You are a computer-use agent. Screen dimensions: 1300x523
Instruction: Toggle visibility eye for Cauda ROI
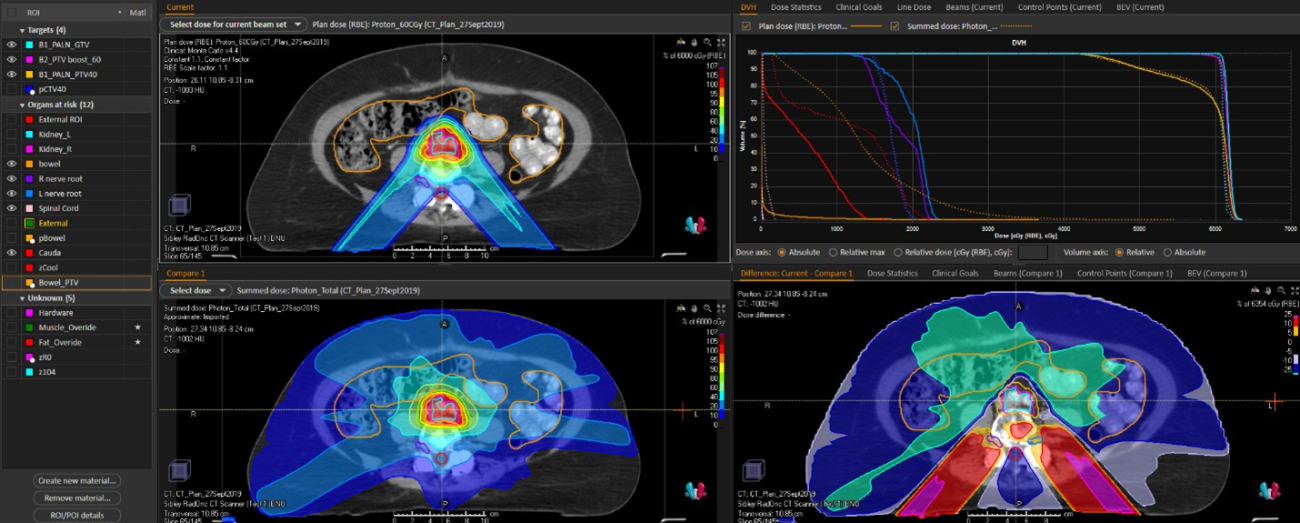[x=12, y=253]
